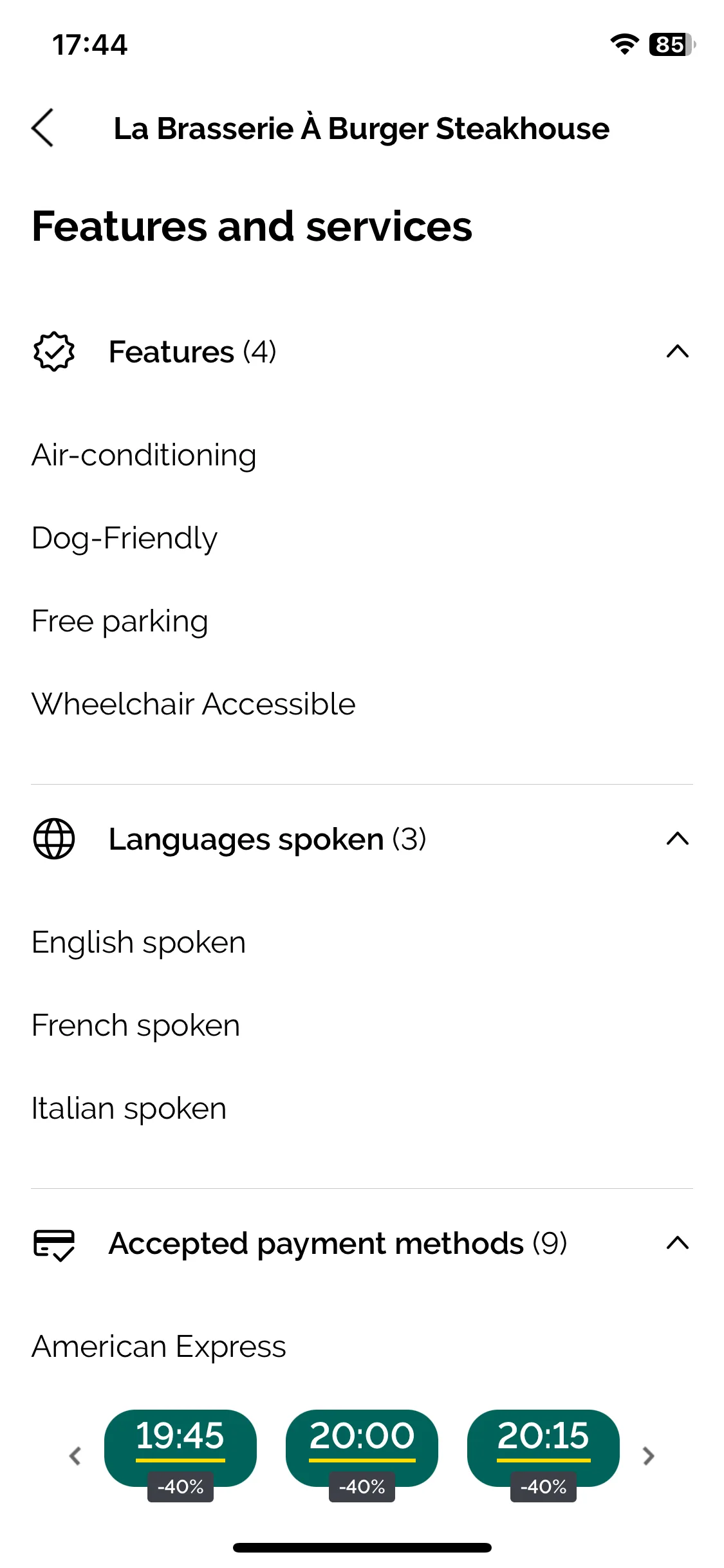Tap the Languages spoken (3) header

(x=268, y=839)
